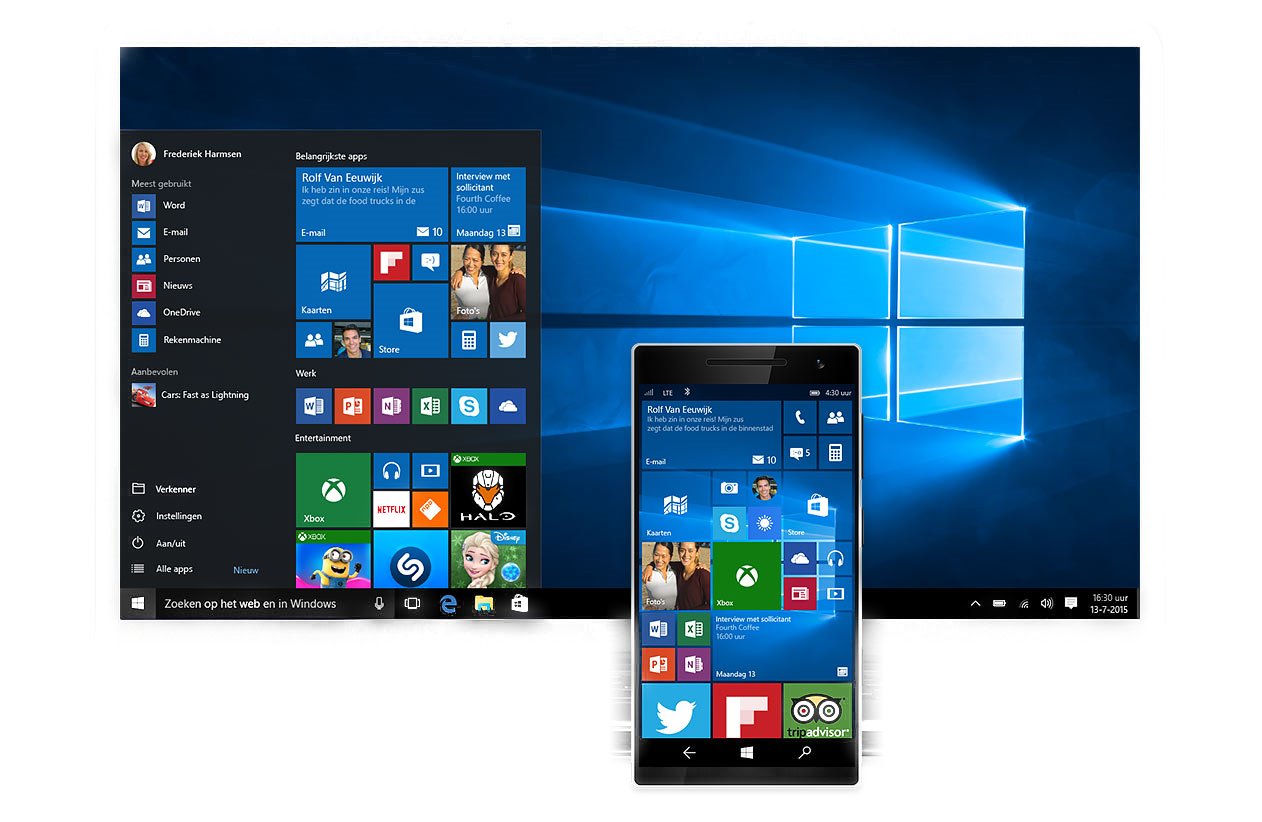Click the volume speaker icon in the tray
Image resolution: width=1262 pixels, height=822 pixels.
(1047, 604)
